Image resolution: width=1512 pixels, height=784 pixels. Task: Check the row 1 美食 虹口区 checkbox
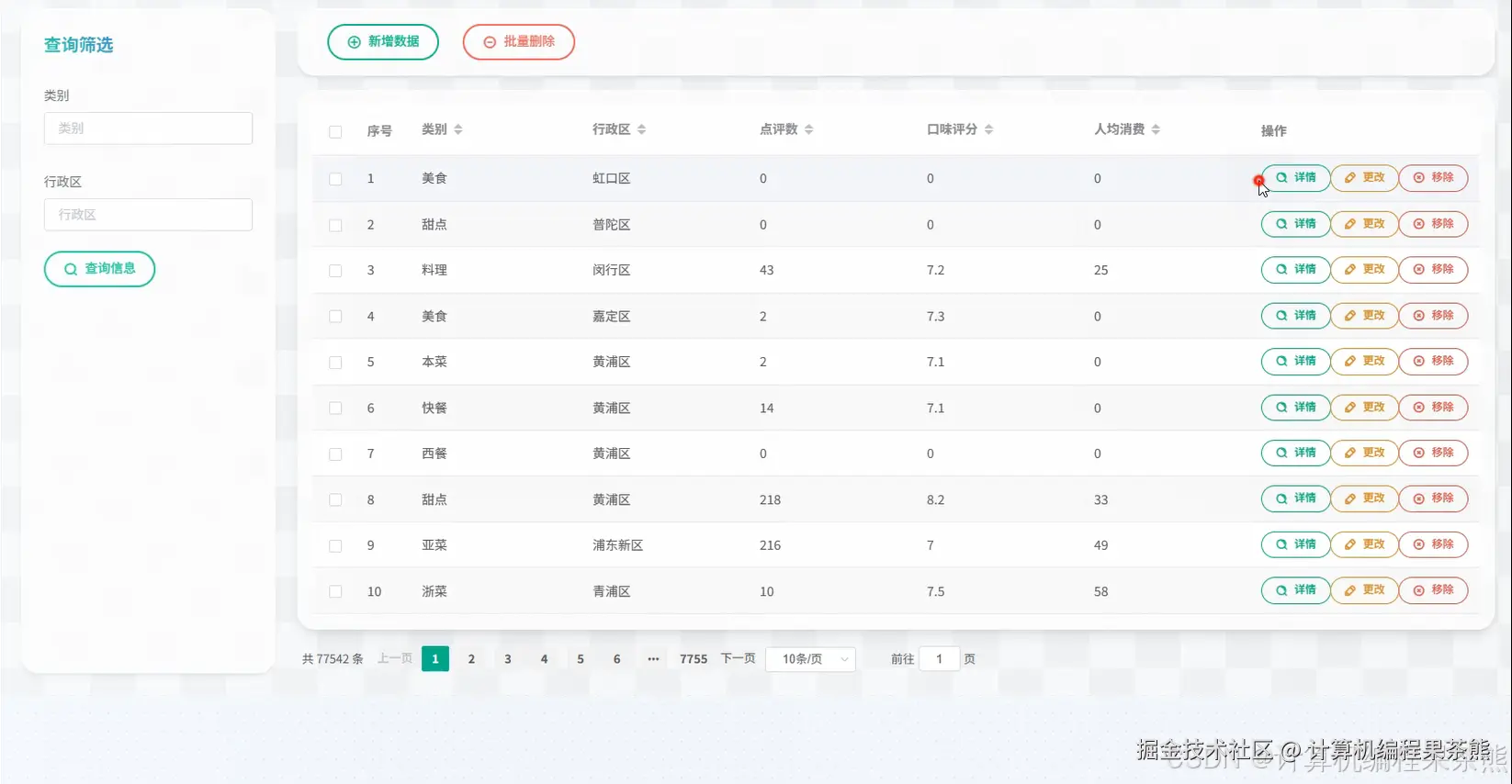tap(335, 179)
